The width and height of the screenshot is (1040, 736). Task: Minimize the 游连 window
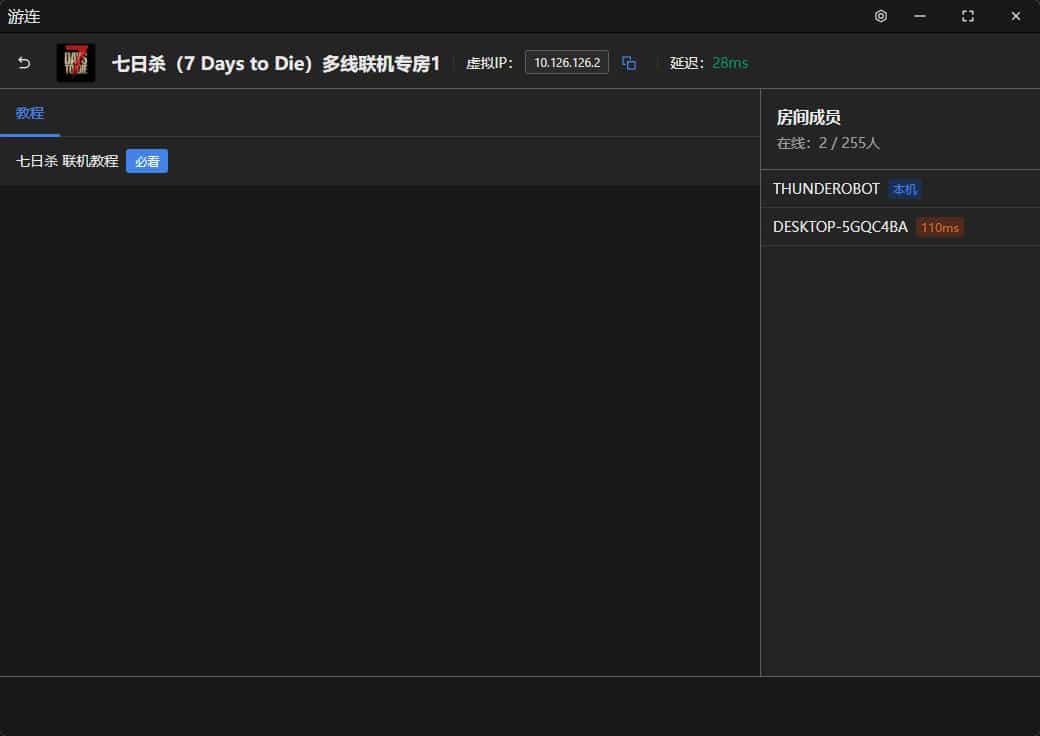(x=920, y=16)
